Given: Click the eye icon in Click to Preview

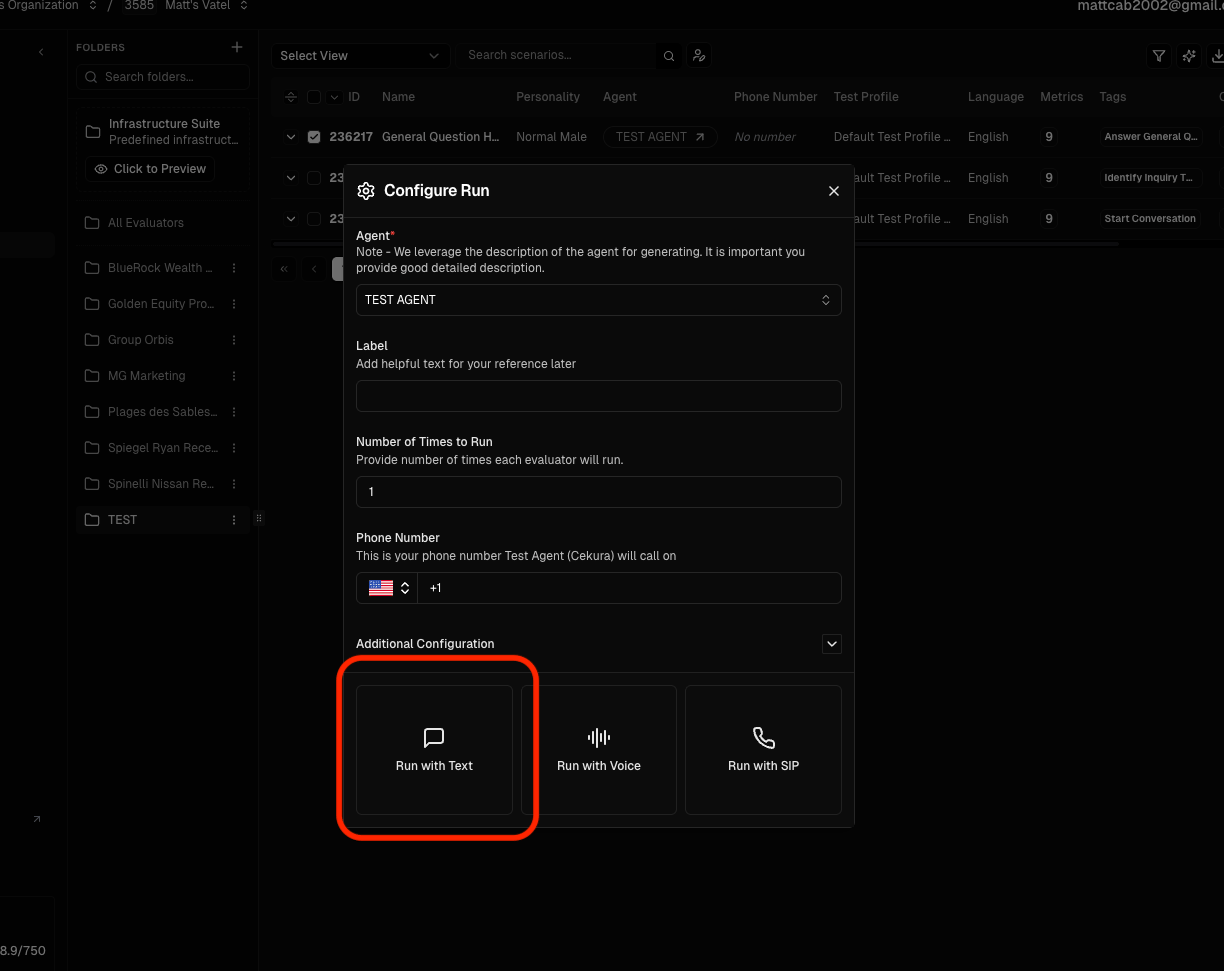Looking at the screenshot, I should (x=101, y=169).
